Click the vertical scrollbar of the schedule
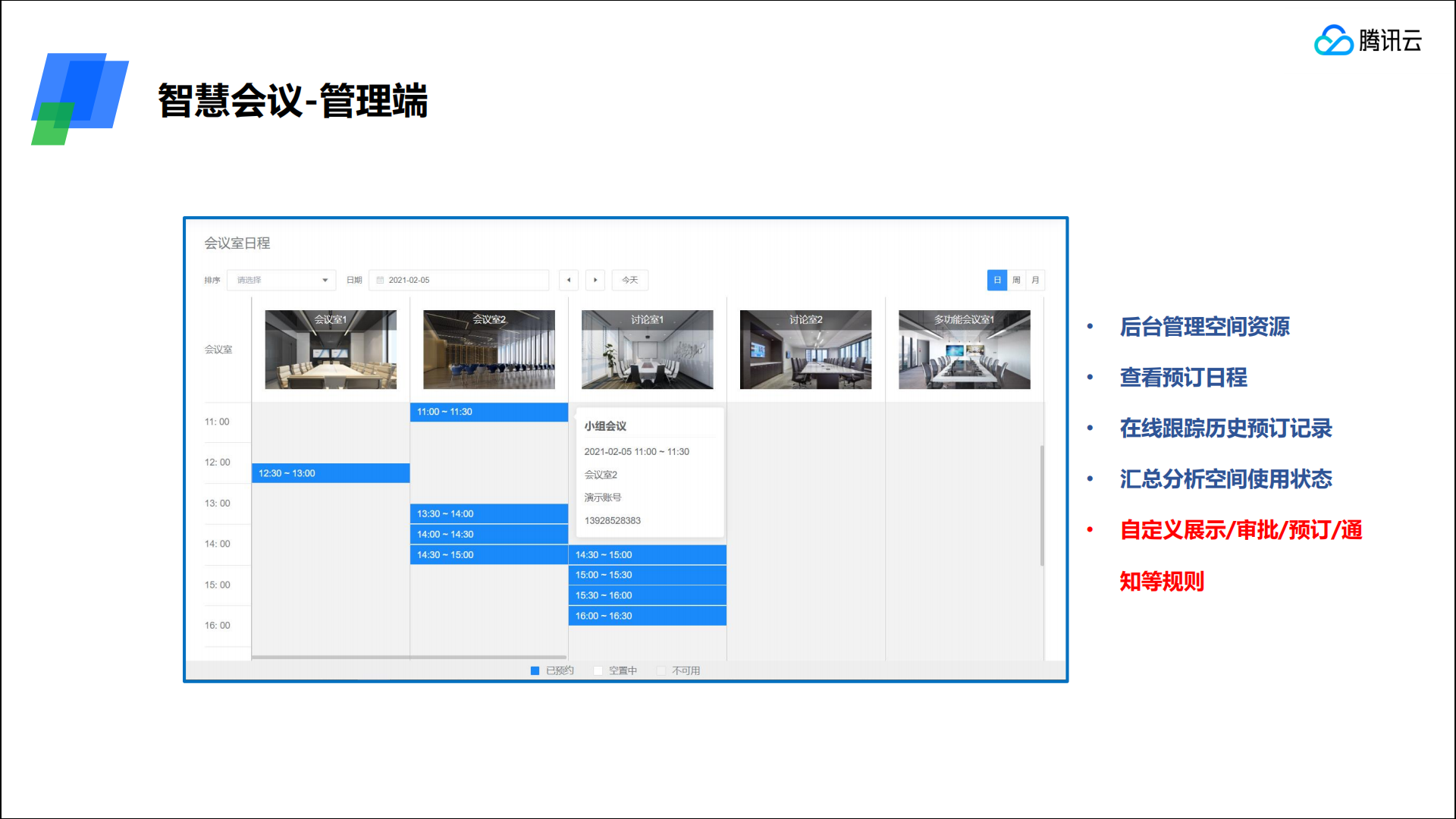 point(1042,505)
